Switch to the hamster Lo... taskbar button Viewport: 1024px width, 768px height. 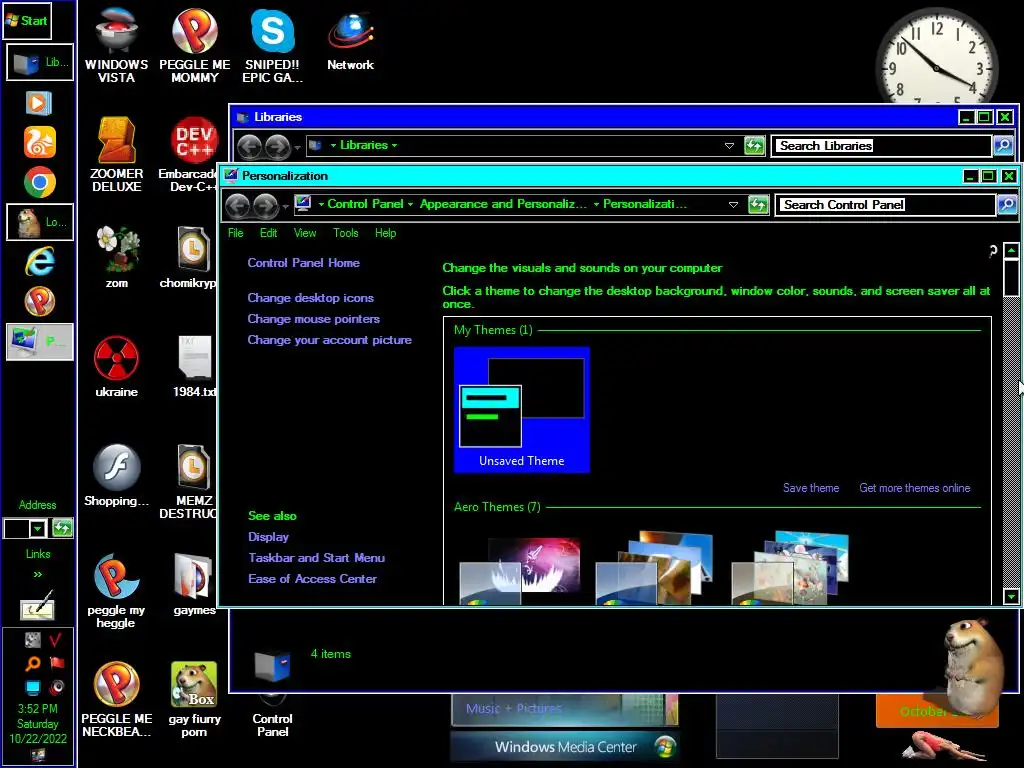[40, 222]
